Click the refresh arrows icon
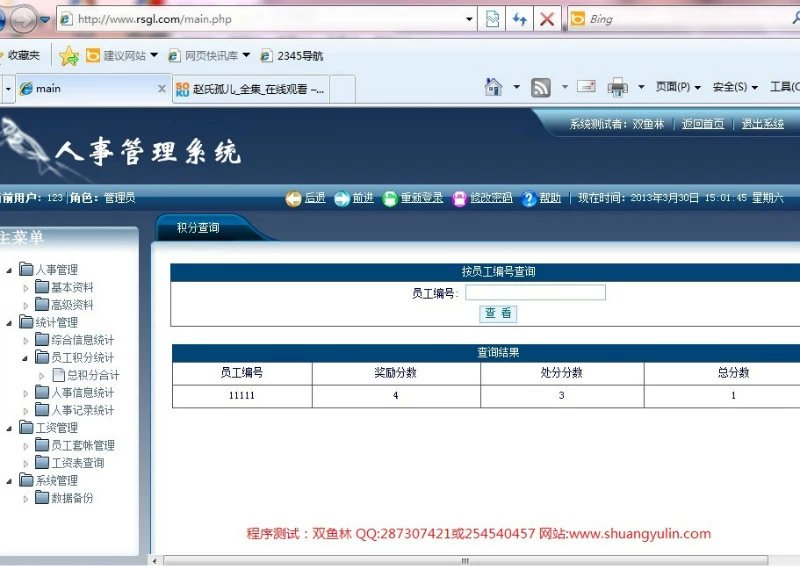This screenshot has height=566, width=800. pos(519,19)
